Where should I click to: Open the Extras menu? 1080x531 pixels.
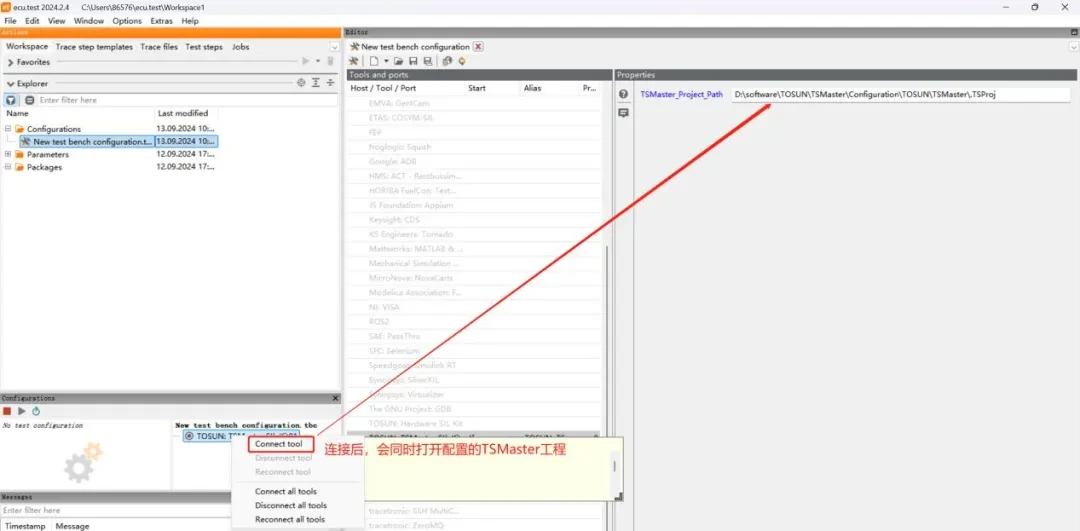(161, 21)
